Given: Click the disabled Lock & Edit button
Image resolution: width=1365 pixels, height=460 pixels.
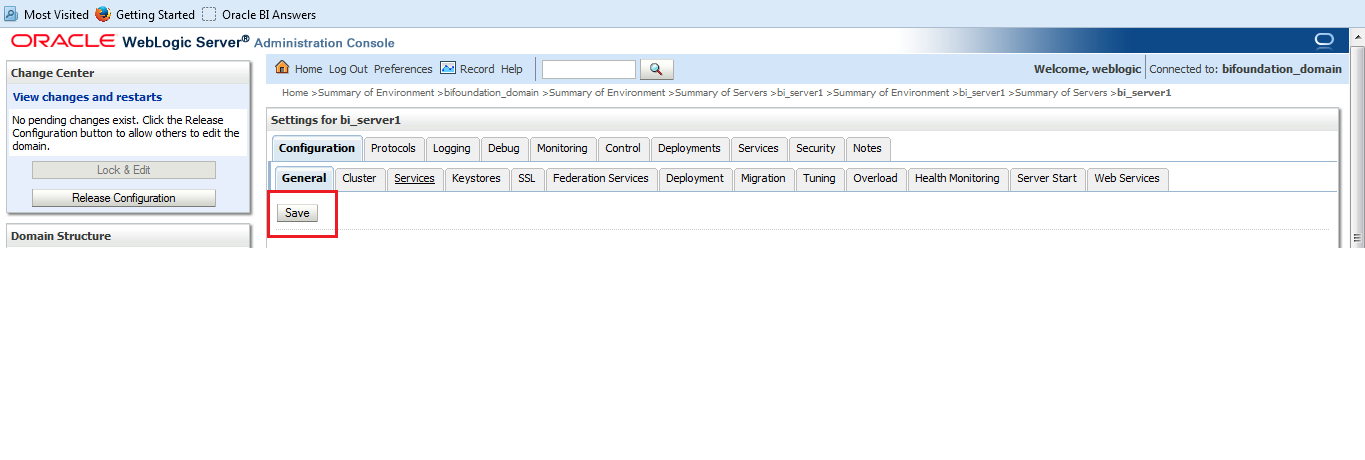Looking at the screenshot, I should [x=124, y=170].
